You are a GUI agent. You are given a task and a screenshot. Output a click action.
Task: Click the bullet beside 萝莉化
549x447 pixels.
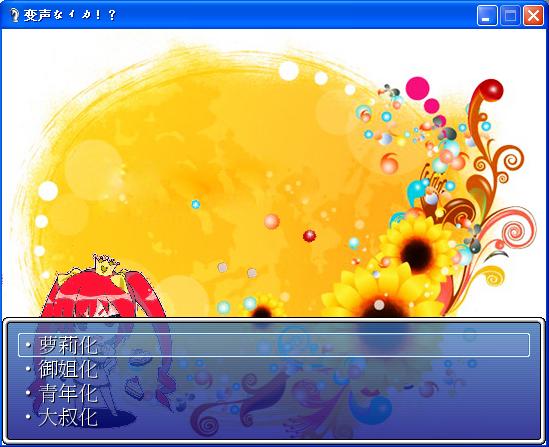pos(28,345)
